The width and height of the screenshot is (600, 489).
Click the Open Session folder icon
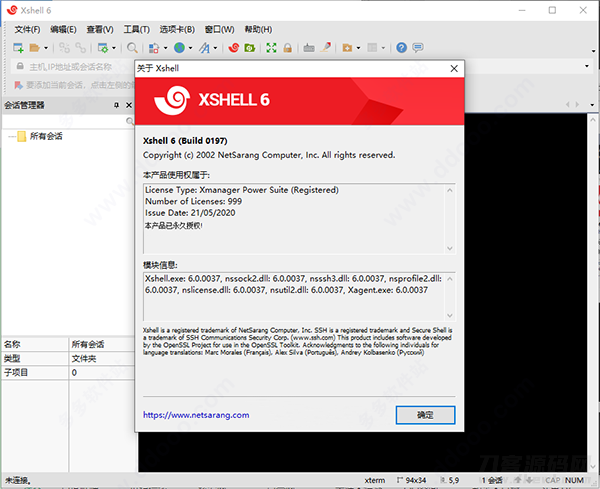[35, 48]
